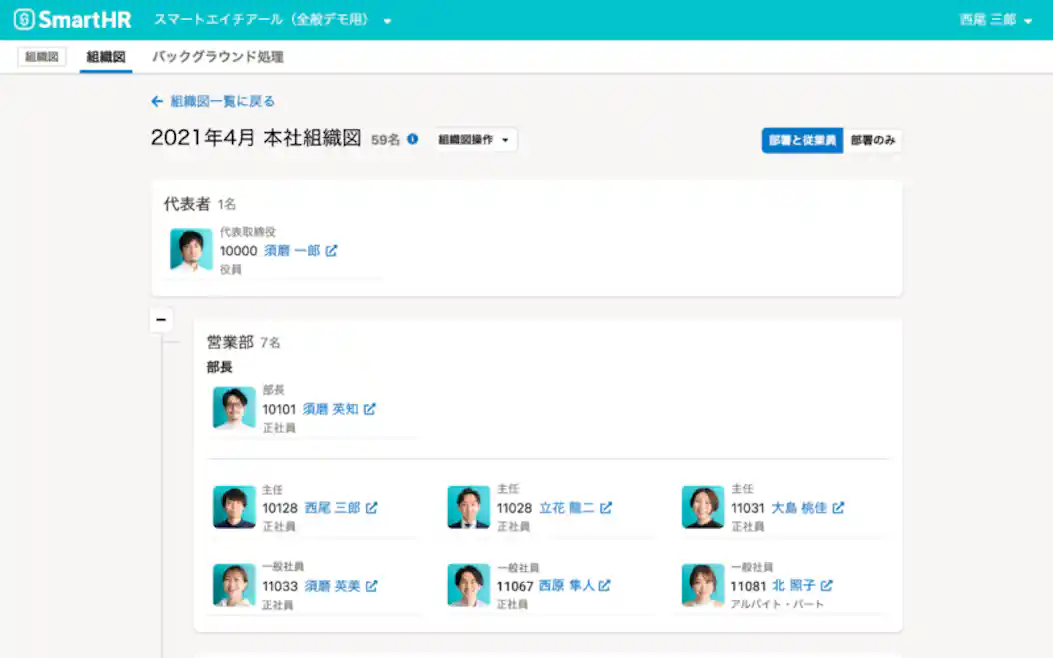Image resolution: width=1053 pixels, height=658 pixels.
Task: Open the 西尾 三郎 account menu
Action: click(x=994, y=17)
